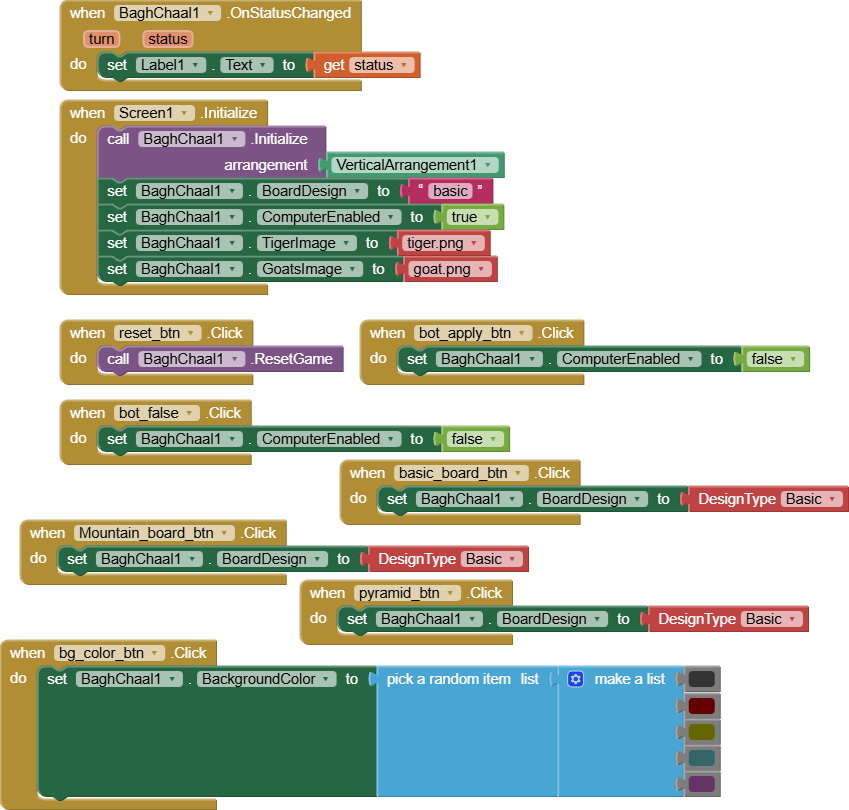Expand the Mountain_board_btn component dropdown

tap(225, 533)
